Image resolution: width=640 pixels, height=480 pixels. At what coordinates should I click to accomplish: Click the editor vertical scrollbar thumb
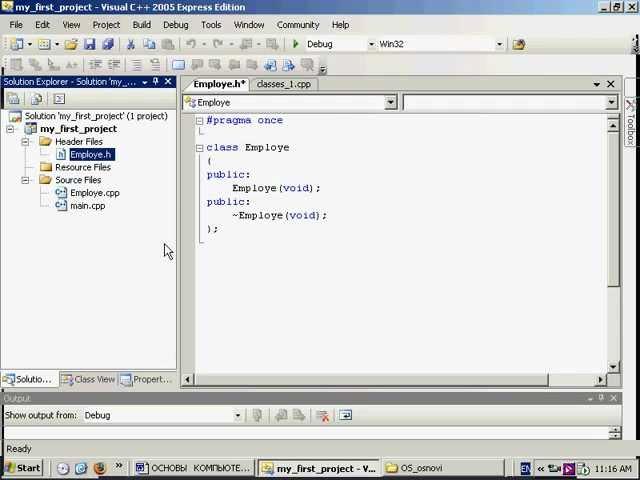click(x=613, y=209)
